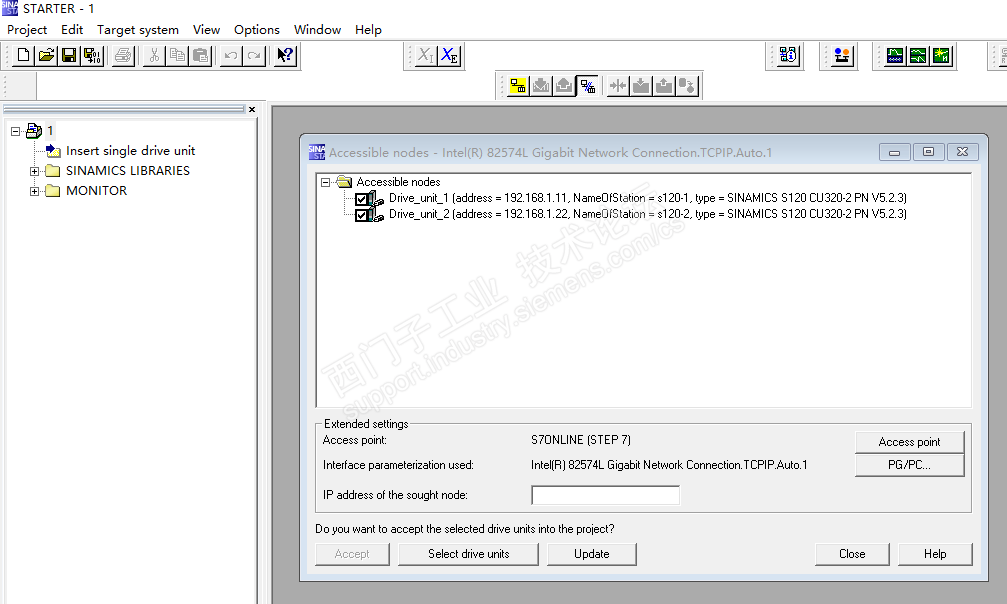Open the Project menu

[27, 30]
